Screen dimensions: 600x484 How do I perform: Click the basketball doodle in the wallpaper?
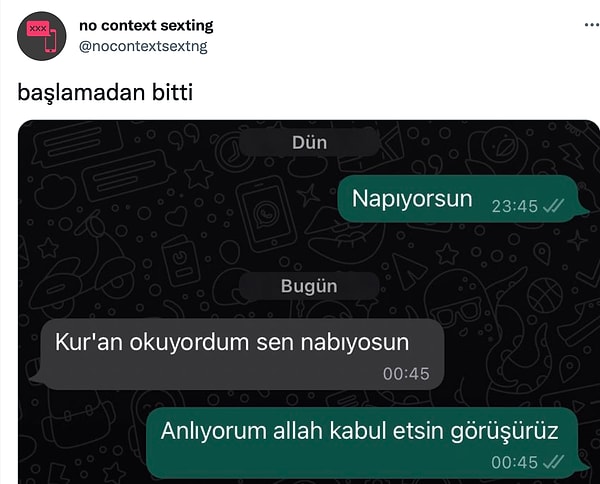[x=545, y=295]
